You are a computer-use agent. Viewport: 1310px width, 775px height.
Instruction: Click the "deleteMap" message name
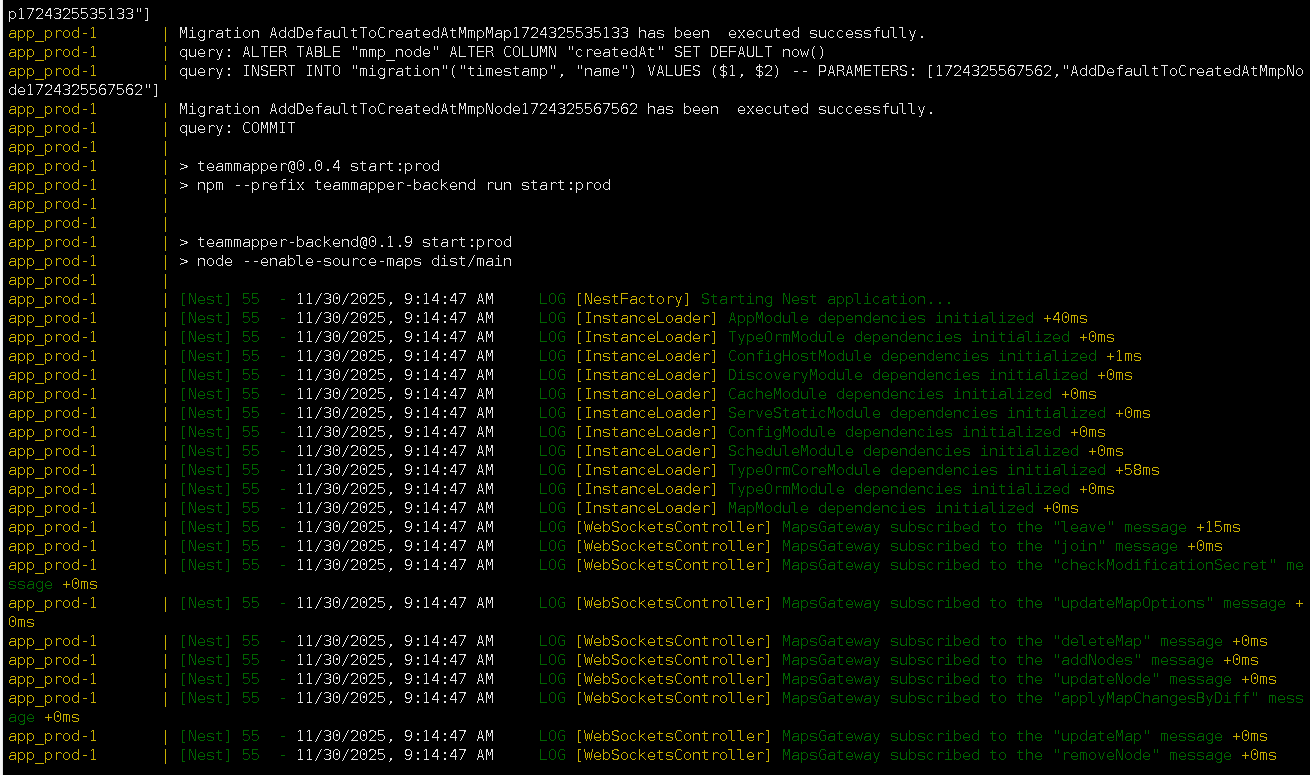1102,641
